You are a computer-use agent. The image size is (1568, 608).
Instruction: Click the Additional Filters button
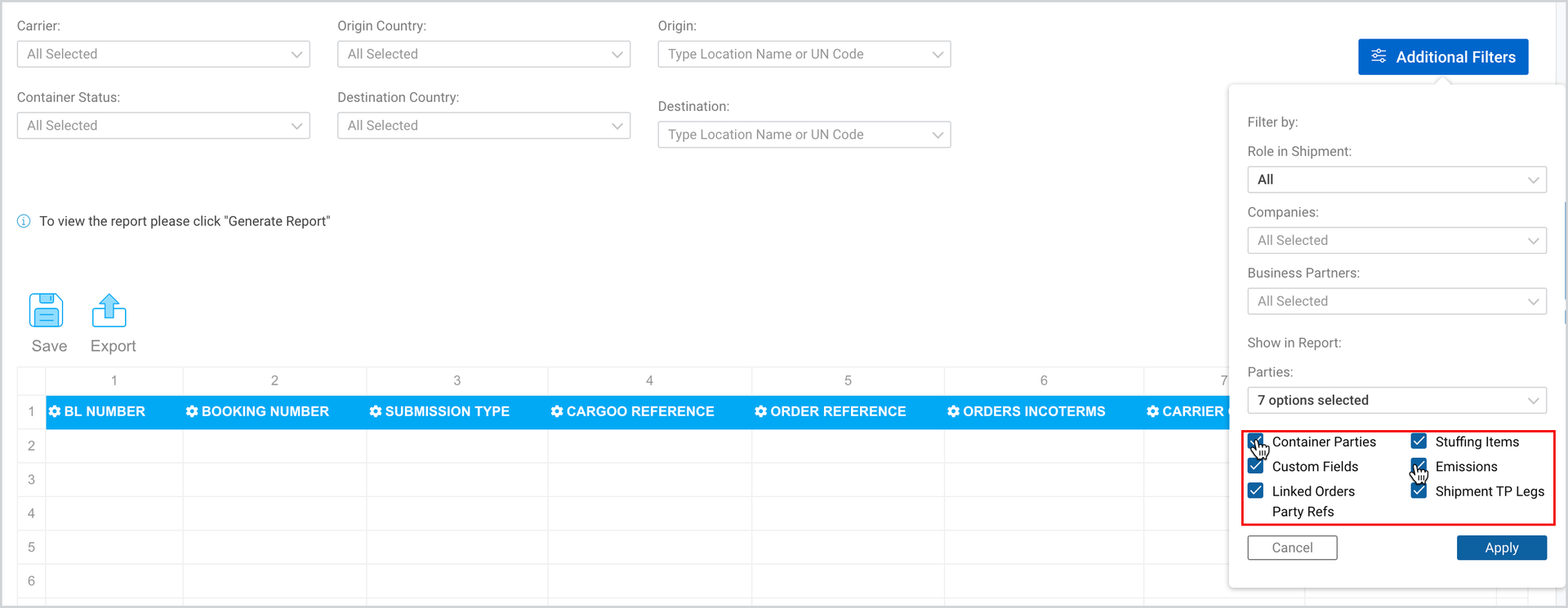(x=1443, y=57)
